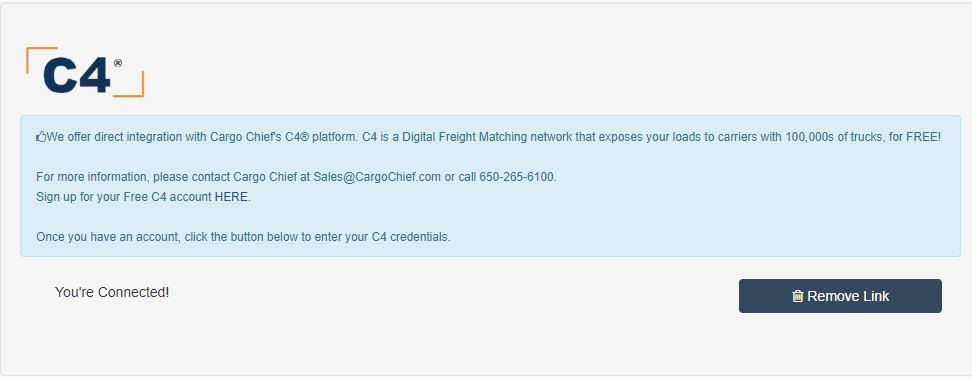This screenshot has width=977, height=380.
Task: Click the trash can icon on Remove Link
Action: (798, 296)
